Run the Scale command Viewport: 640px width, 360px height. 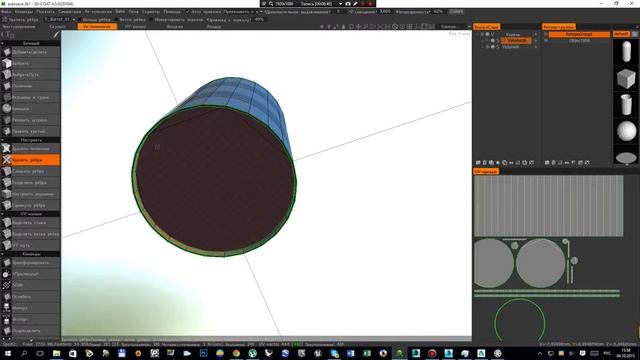coord(30,285)
